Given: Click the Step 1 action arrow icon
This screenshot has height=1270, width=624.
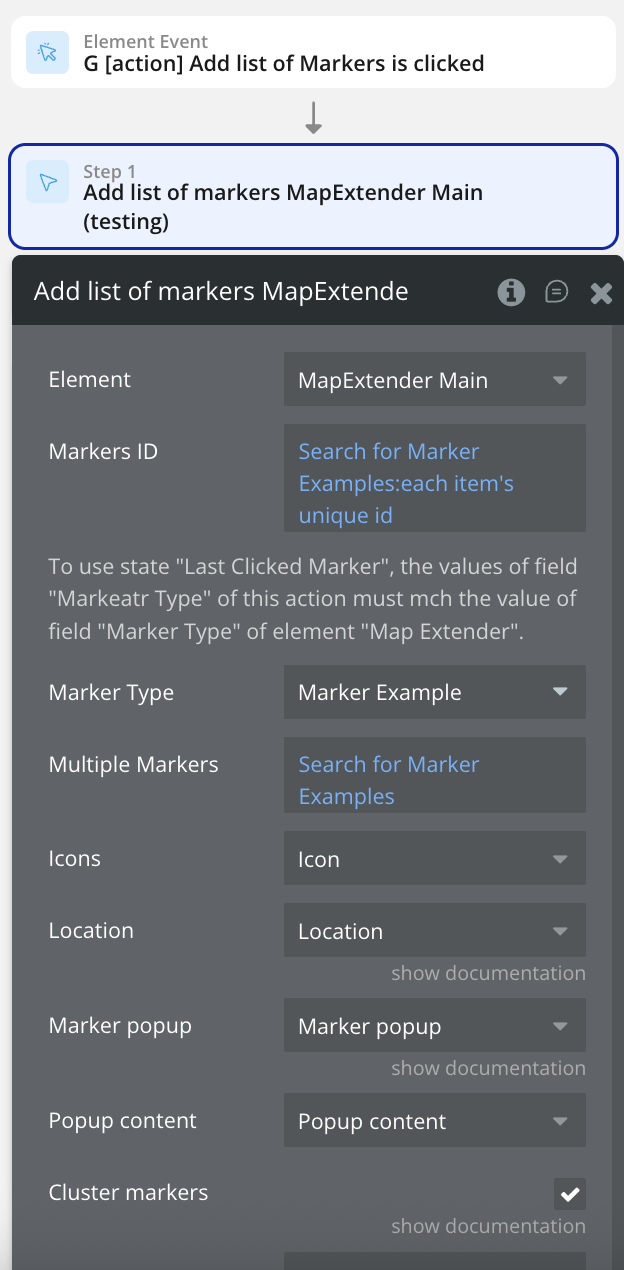Looking at the screenshot, I should [47, 182].
